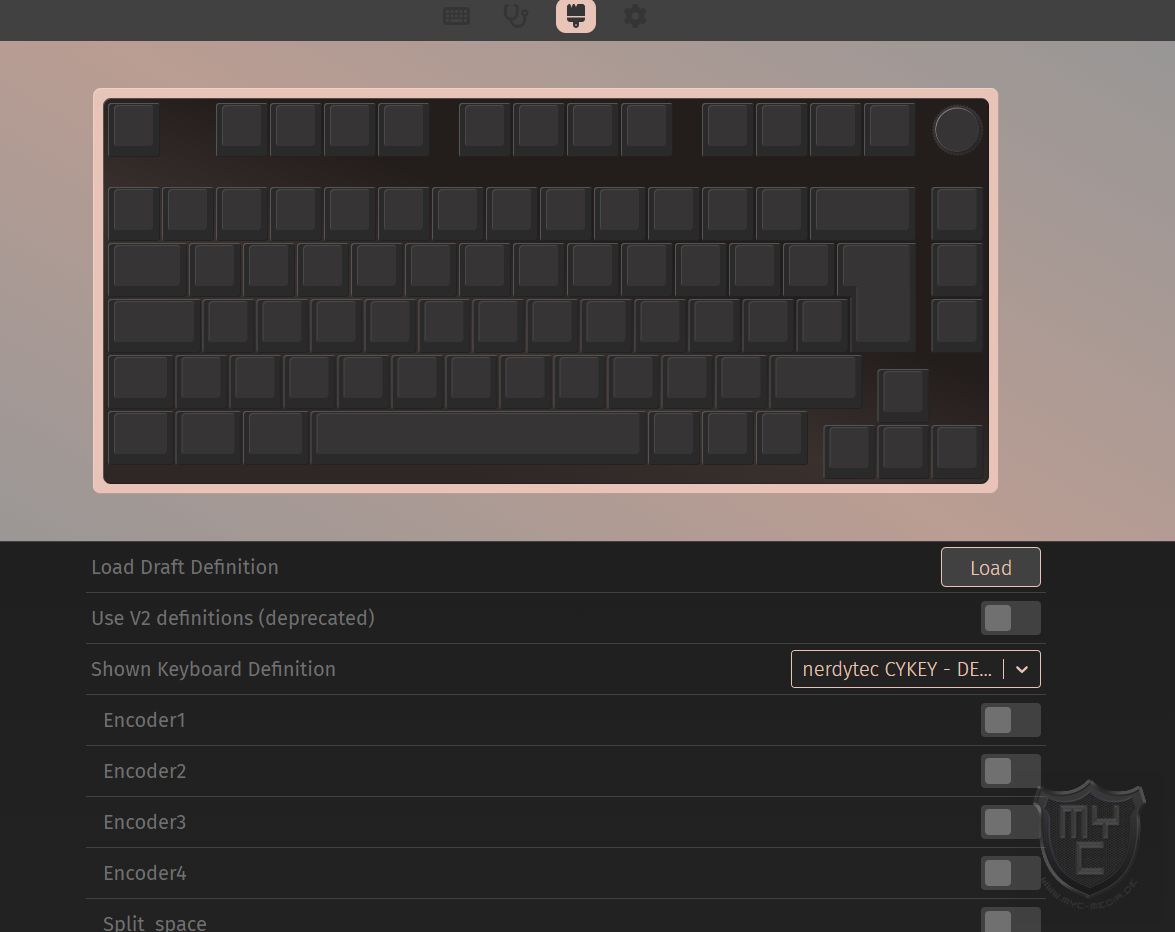Click the Load draft definition button
Screen dimensions: 1175x932
click(x=991, y=568)
